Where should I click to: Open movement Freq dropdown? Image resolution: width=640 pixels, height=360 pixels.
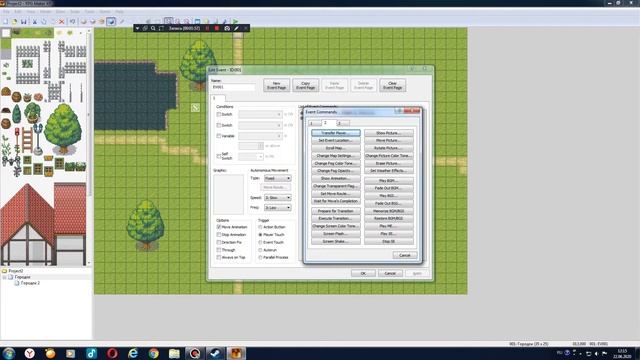point(278,208)
